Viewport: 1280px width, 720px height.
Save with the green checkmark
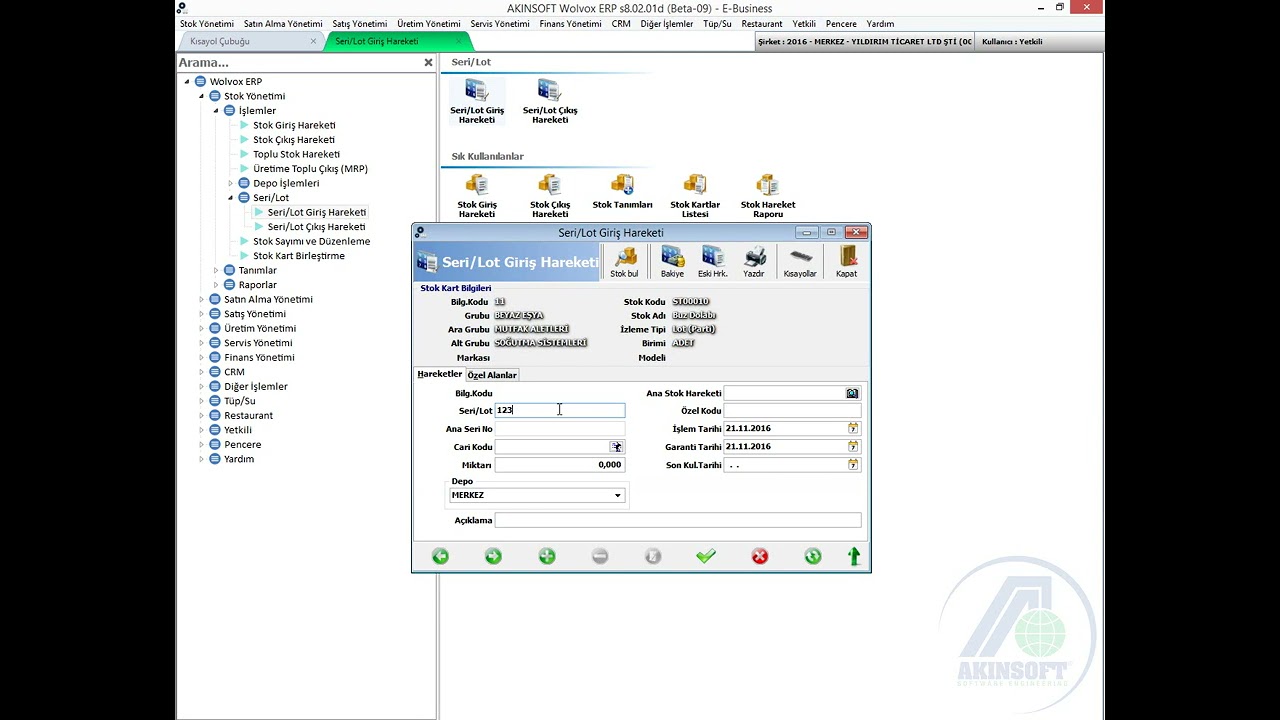[x=706, y=556]
